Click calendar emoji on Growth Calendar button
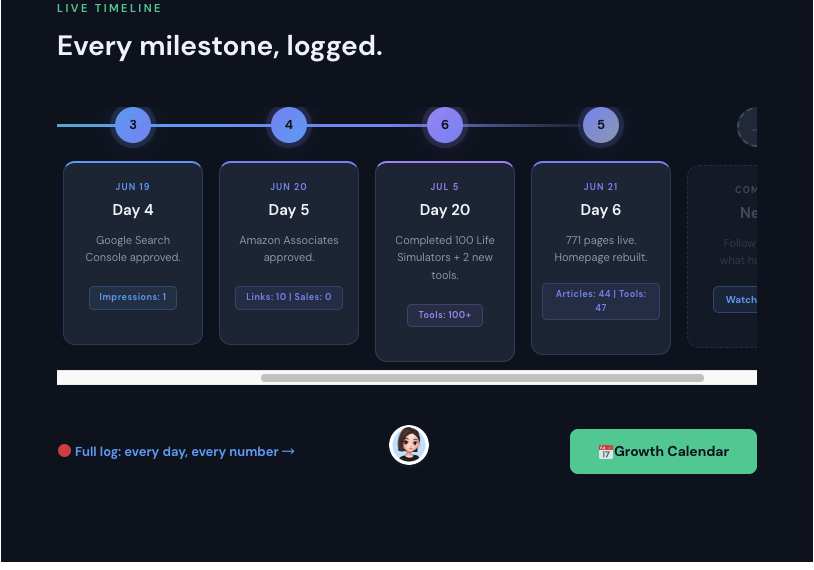 [x=605, y=452]
